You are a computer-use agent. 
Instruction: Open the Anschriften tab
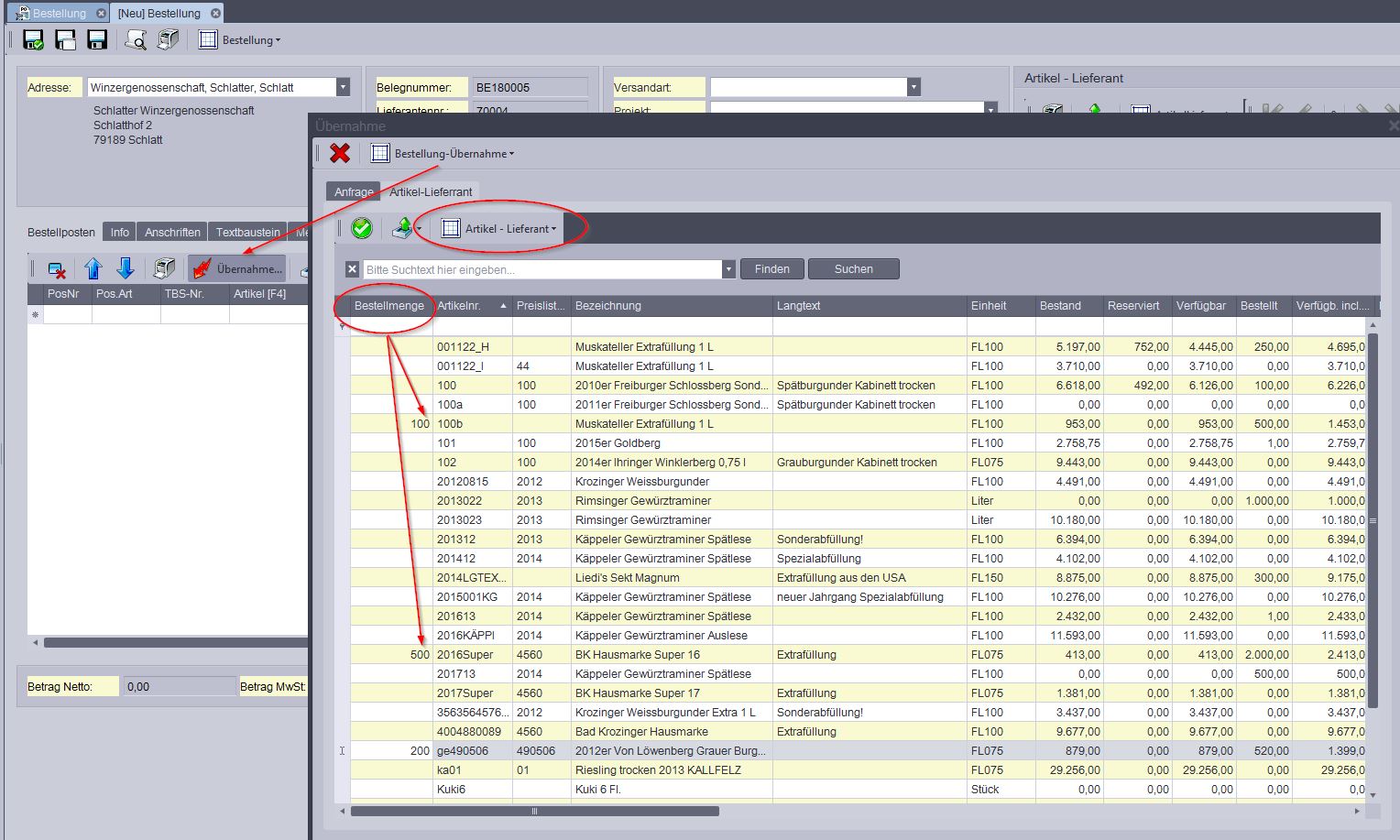[172, 232]
